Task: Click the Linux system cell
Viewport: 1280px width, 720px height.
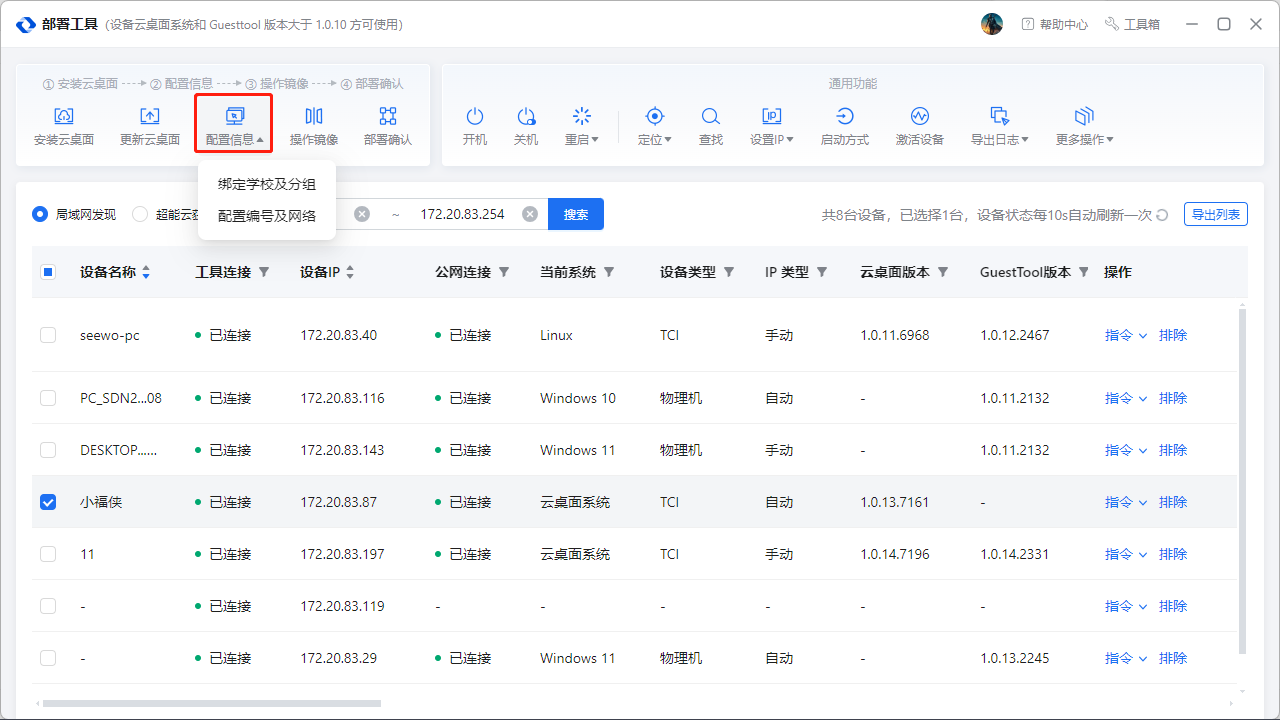Action: (556, 335)
